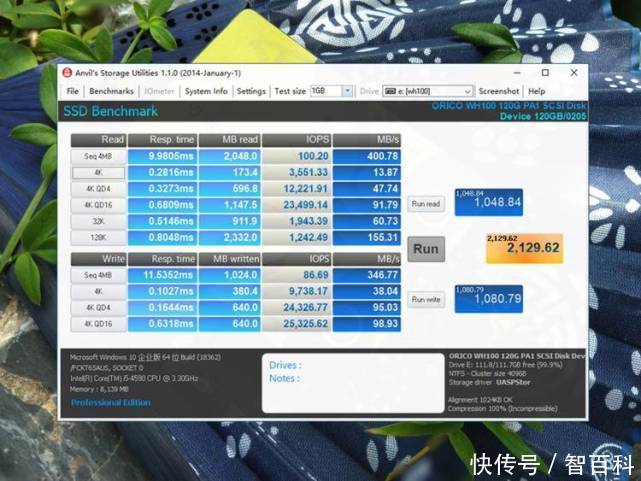This screenshot has width=641, height=481.
Task: Click the write 4K QD4 test button
Action: pyautogui.click(x=98, y=307)
